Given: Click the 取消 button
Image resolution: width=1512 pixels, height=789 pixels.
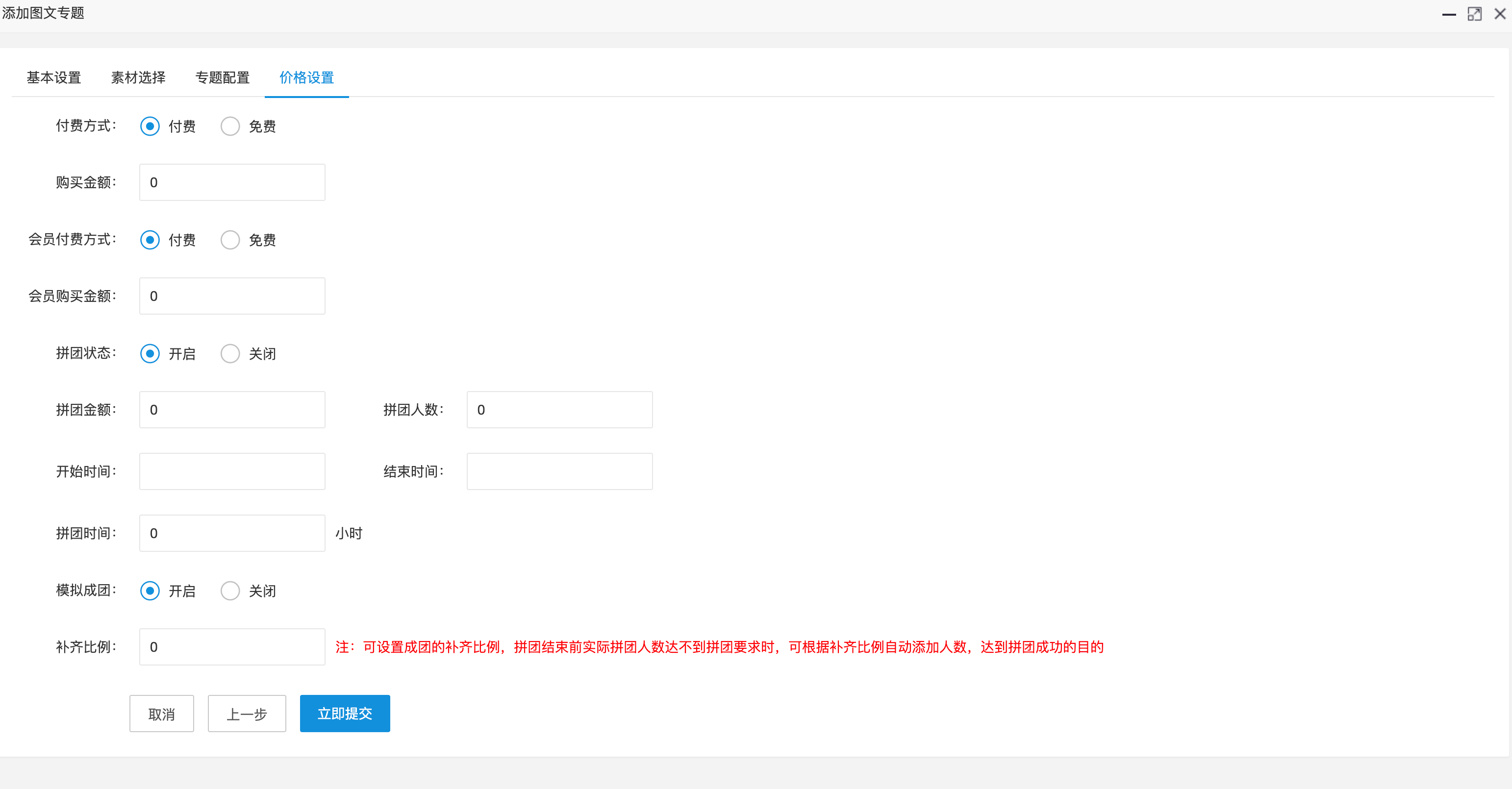Looking at the screenshot, I should pyautogui.click(x=162, y=714).
